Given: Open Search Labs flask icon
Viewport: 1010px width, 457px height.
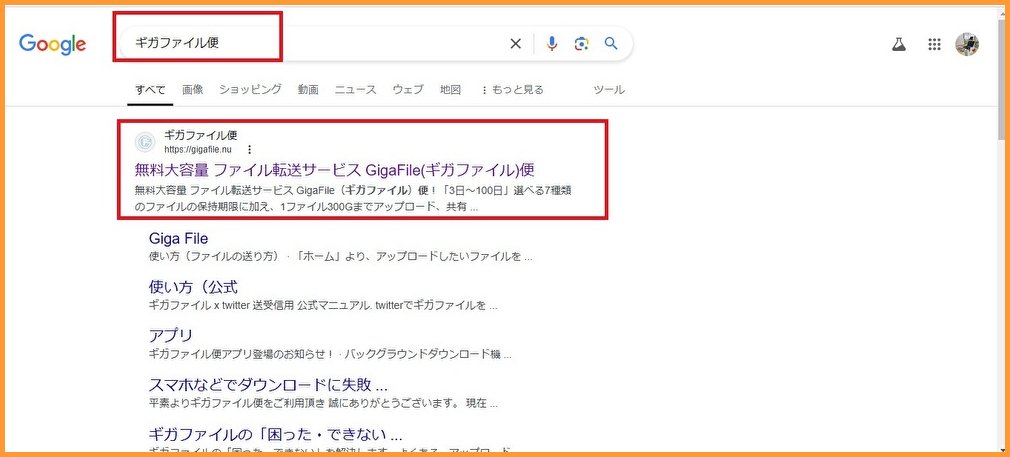Looking at the screenshot, I should (x=899, y=44).
